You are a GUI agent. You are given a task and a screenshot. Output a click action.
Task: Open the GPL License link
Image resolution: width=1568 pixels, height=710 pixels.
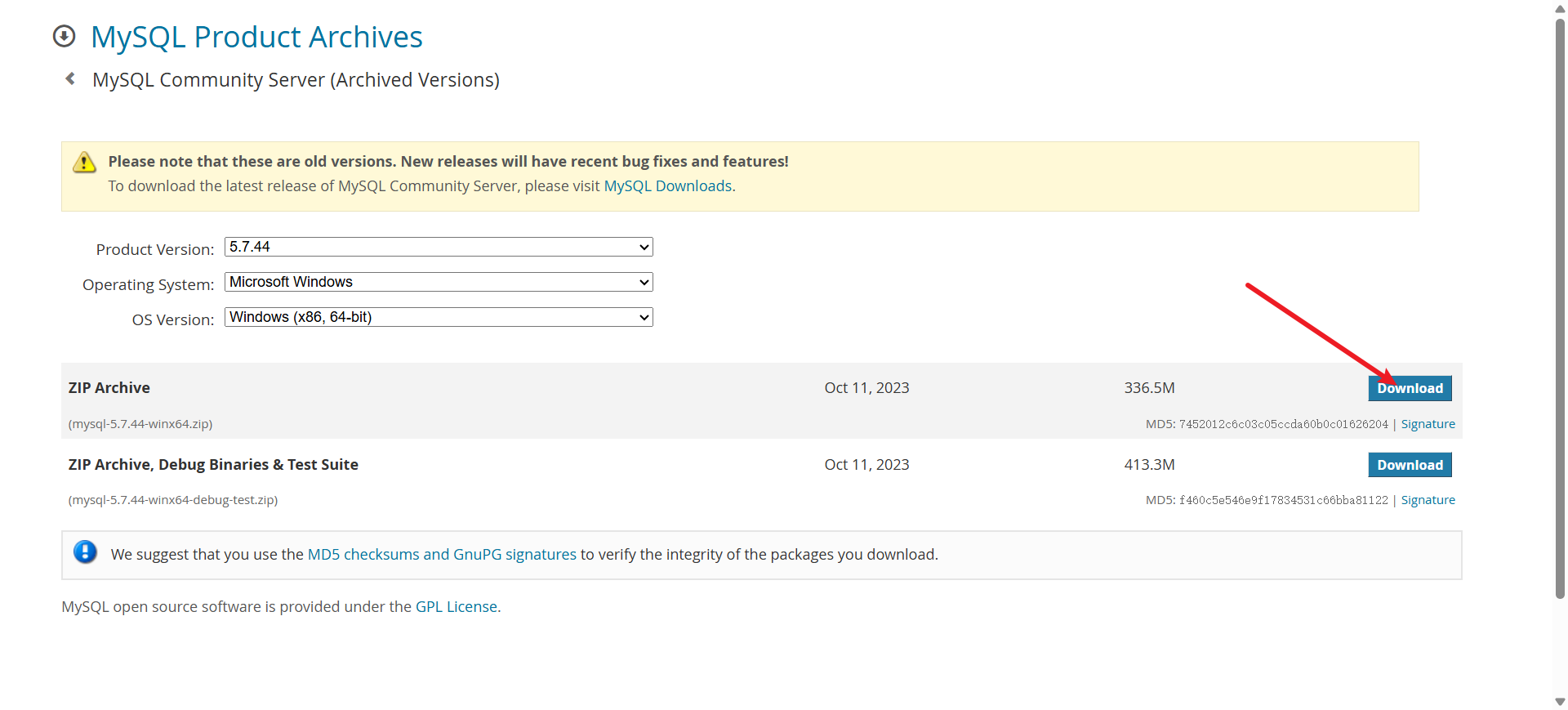pyautogui.click(x=457, y=606)
